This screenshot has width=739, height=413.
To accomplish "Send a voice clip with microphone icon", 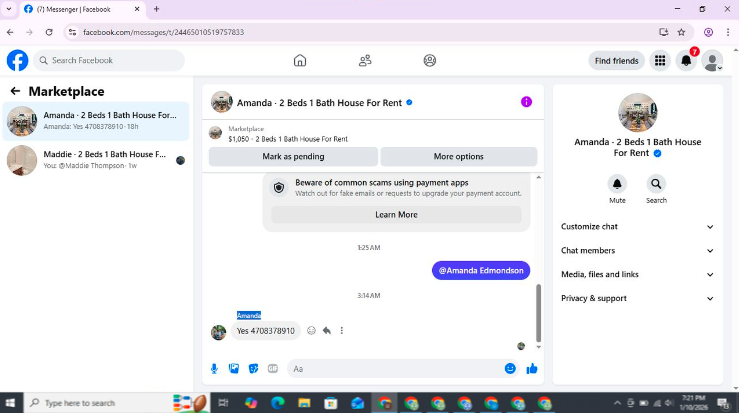I will (x=214, y=369).
